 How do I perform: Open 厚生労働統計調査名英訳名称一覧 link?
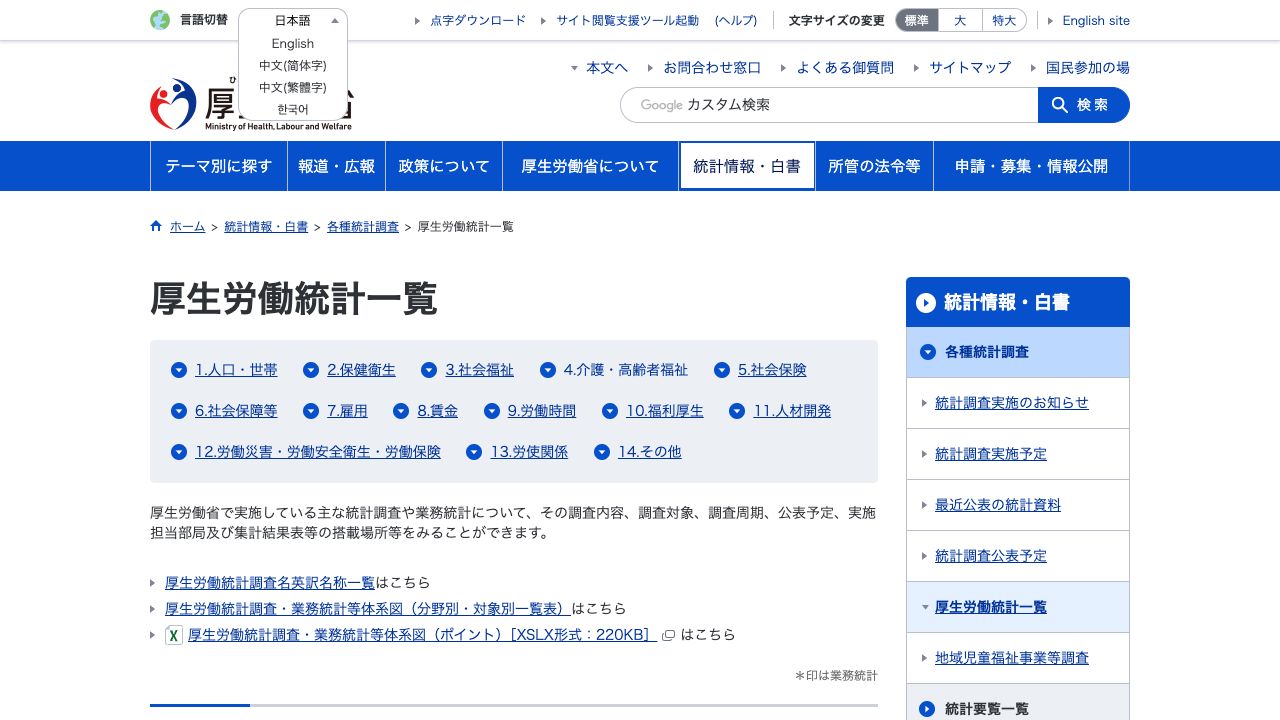coord(270,582)
